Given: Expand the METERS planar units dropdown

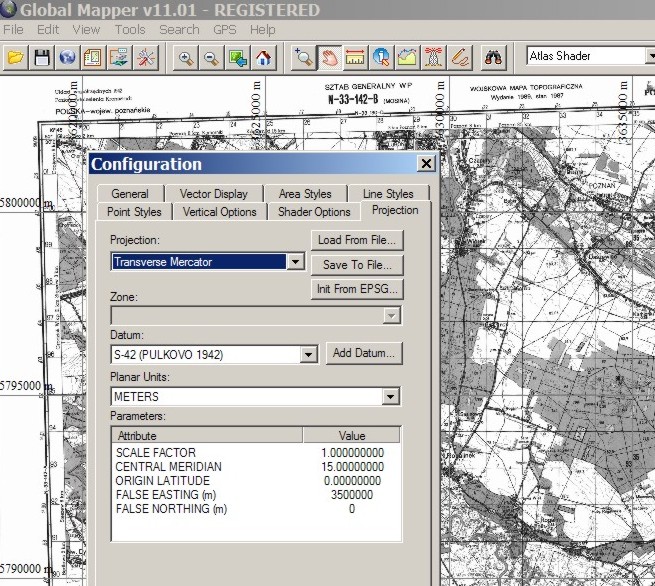Looking at the screenshot, I should pyautogui.click(x=390, y=396).
